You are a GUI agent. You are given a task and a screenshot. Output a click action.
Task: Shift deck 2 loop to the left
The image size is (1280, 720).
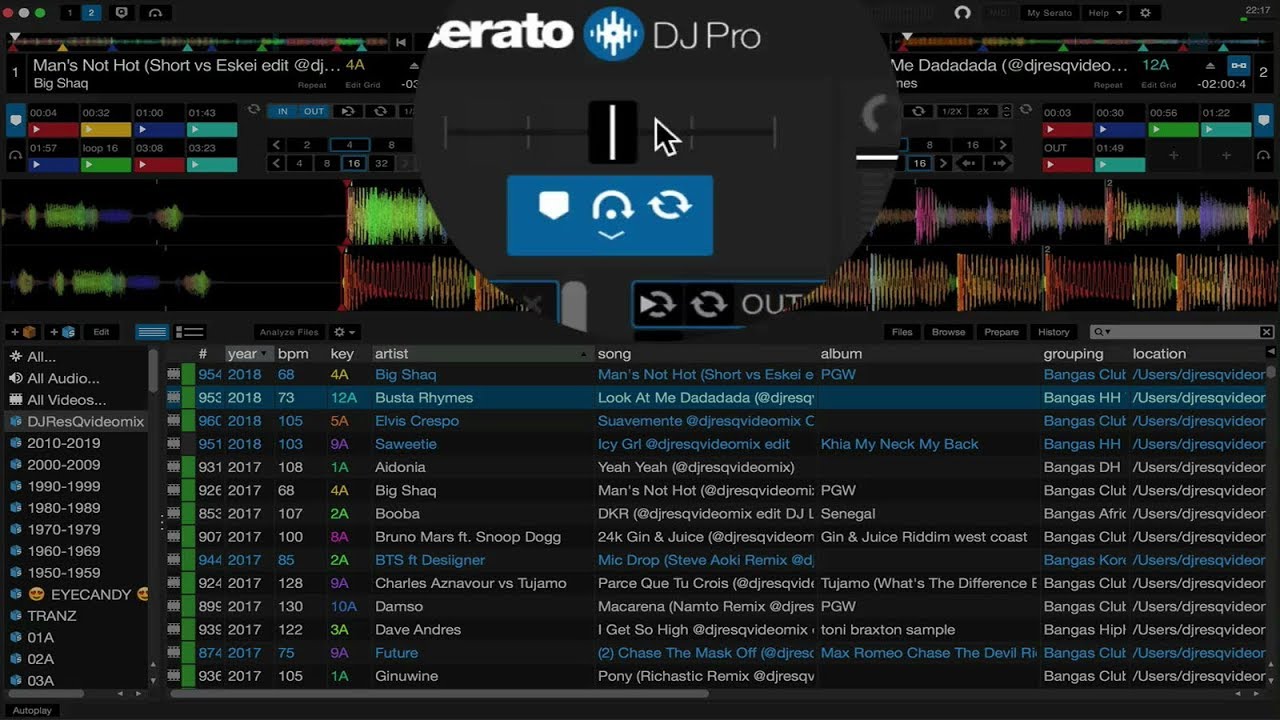tap(968, 163)
